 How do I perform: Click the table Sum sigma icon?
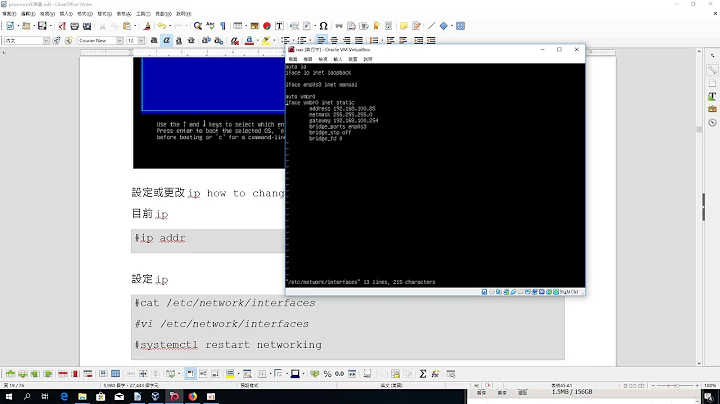click(x=423, y=374)
